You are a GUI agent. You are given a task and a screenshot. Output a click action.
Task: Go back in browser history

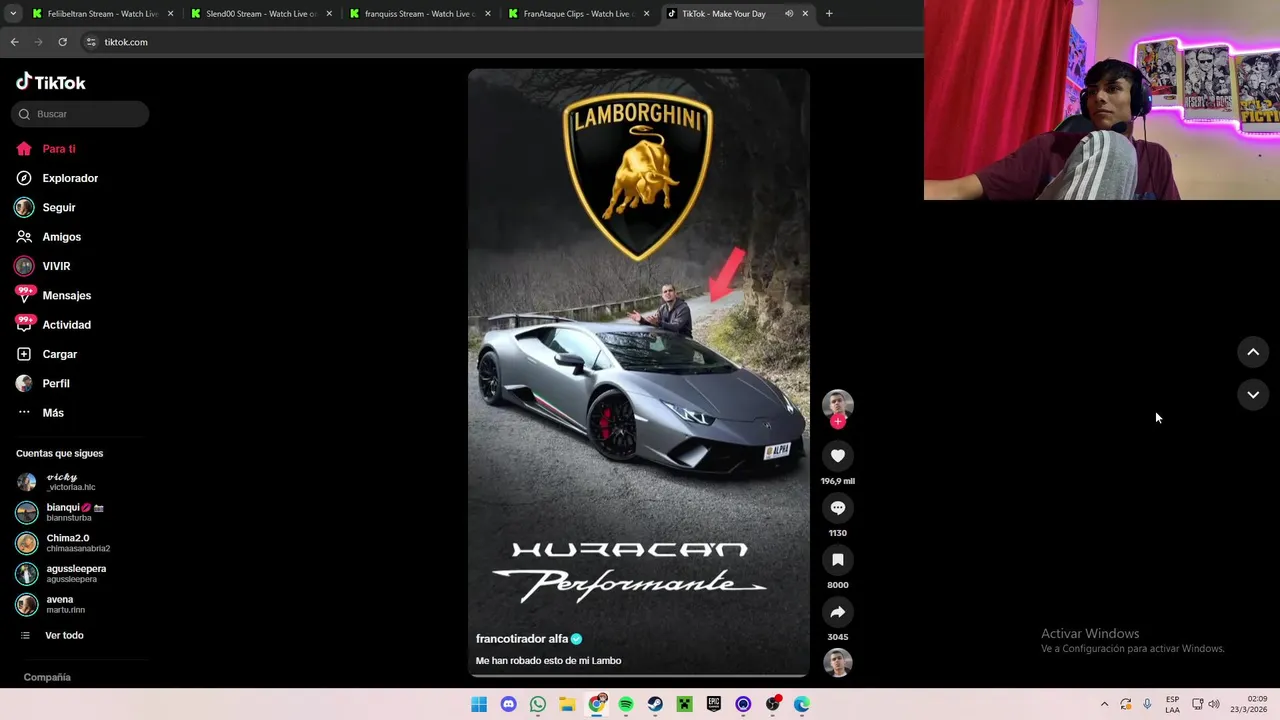14,42
